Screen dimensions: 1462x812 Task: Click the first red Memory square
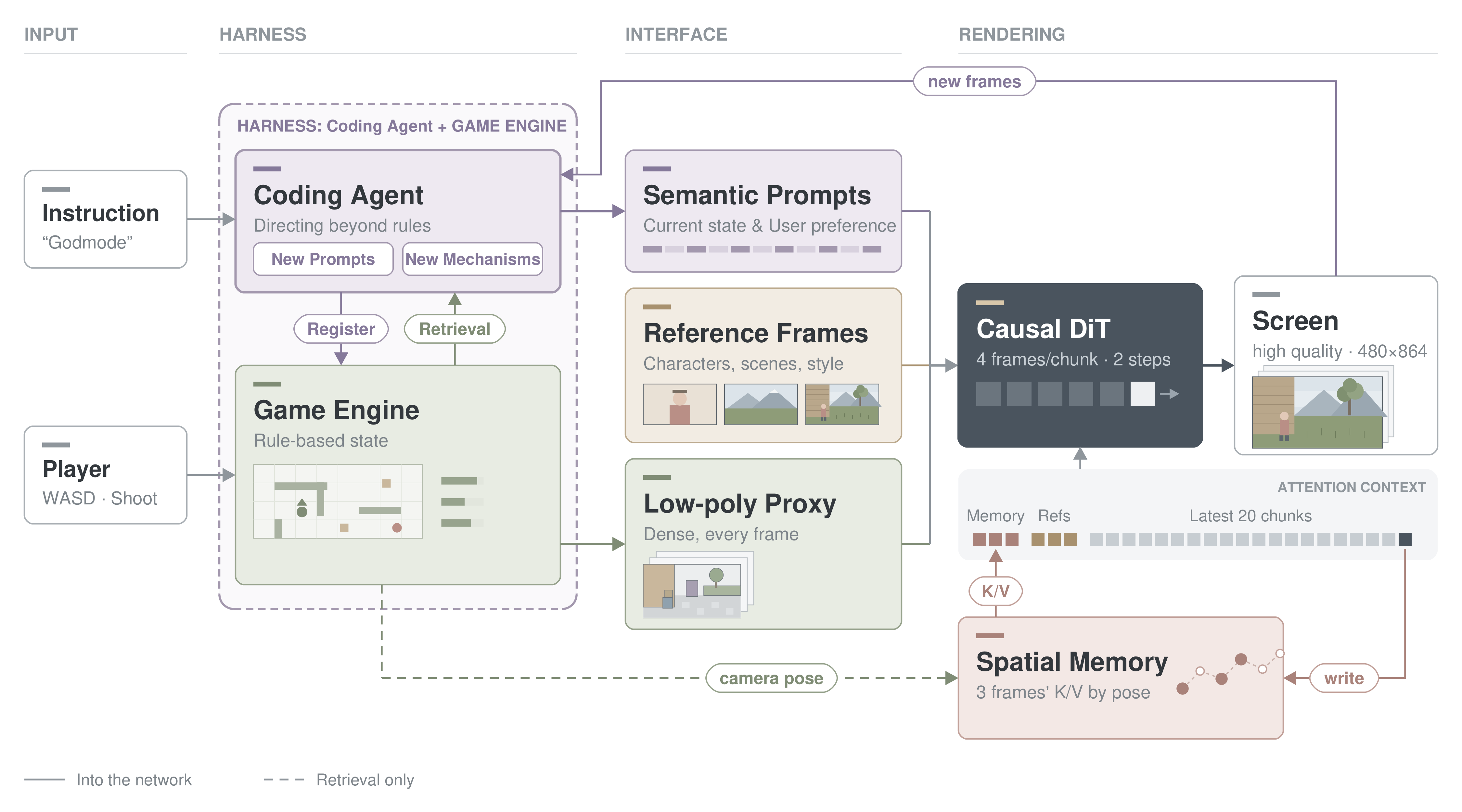click(x=979, y=539)
